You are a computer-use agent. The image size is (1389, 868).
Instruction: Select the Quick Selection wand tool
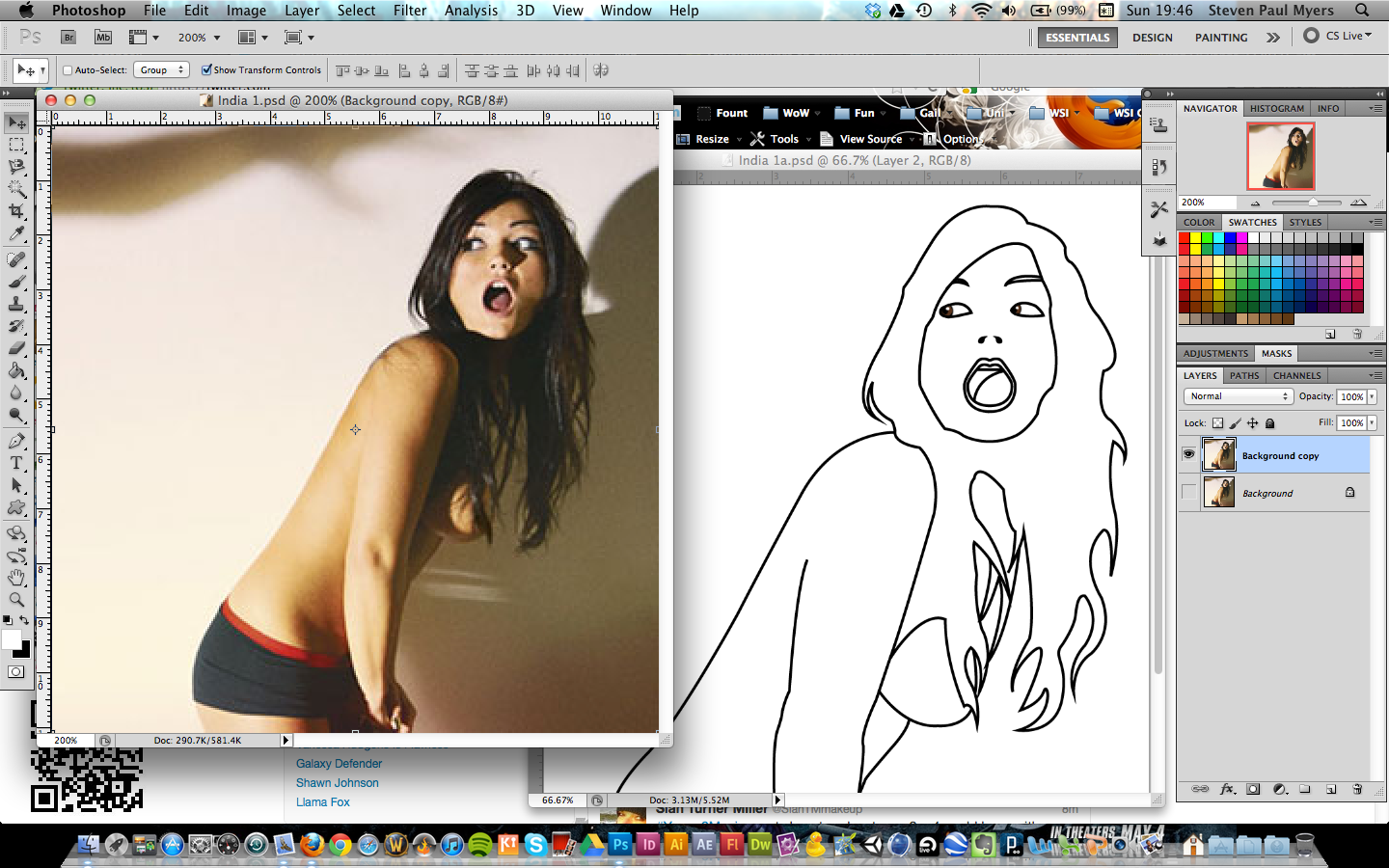pyautogui.click(x=16, y=188)
